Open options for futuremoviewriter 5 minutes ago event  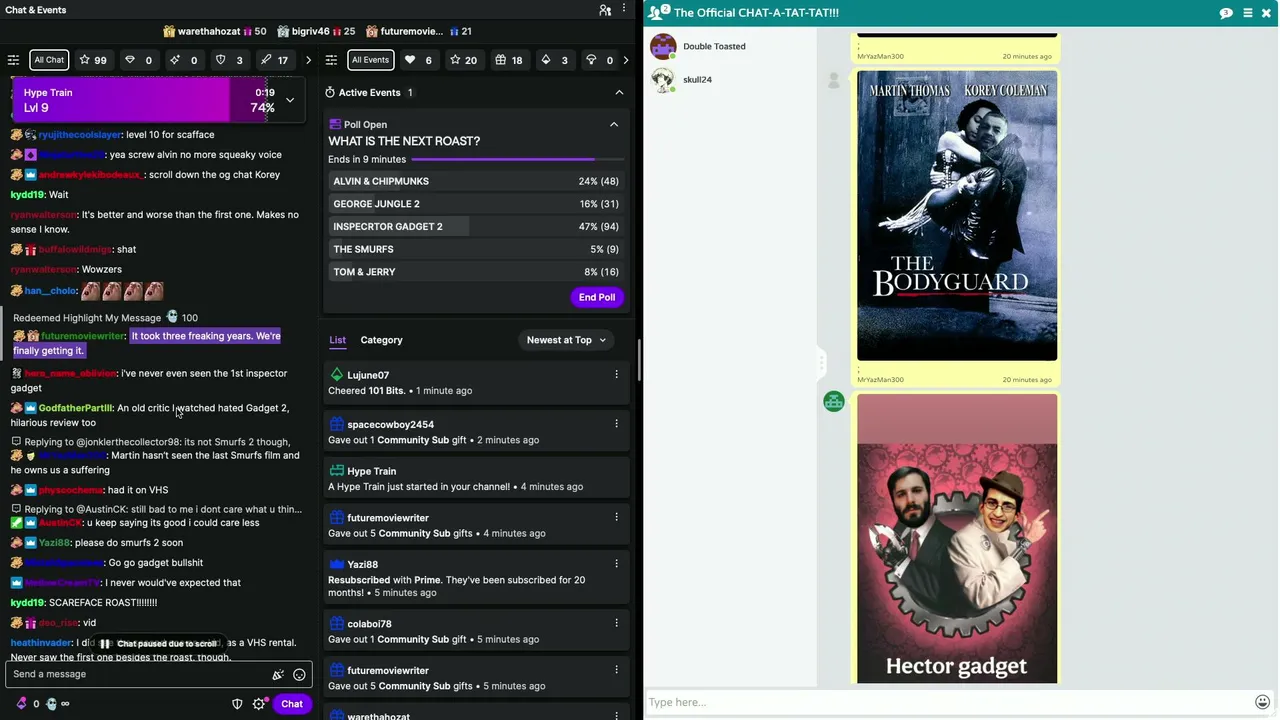(x=616, y=670)
